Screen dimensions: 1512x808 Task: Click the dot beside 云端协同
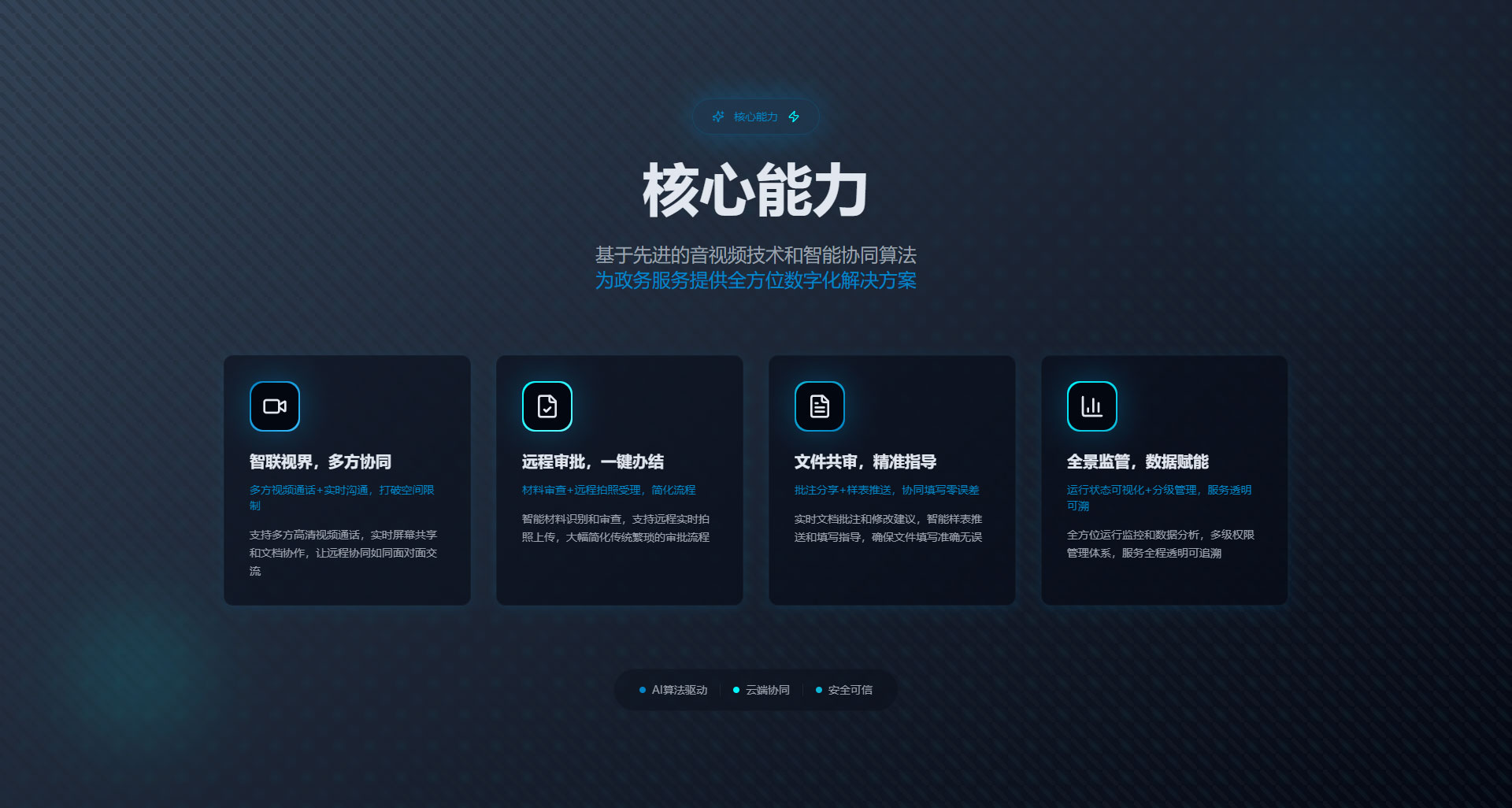click(x=736, y=690)
